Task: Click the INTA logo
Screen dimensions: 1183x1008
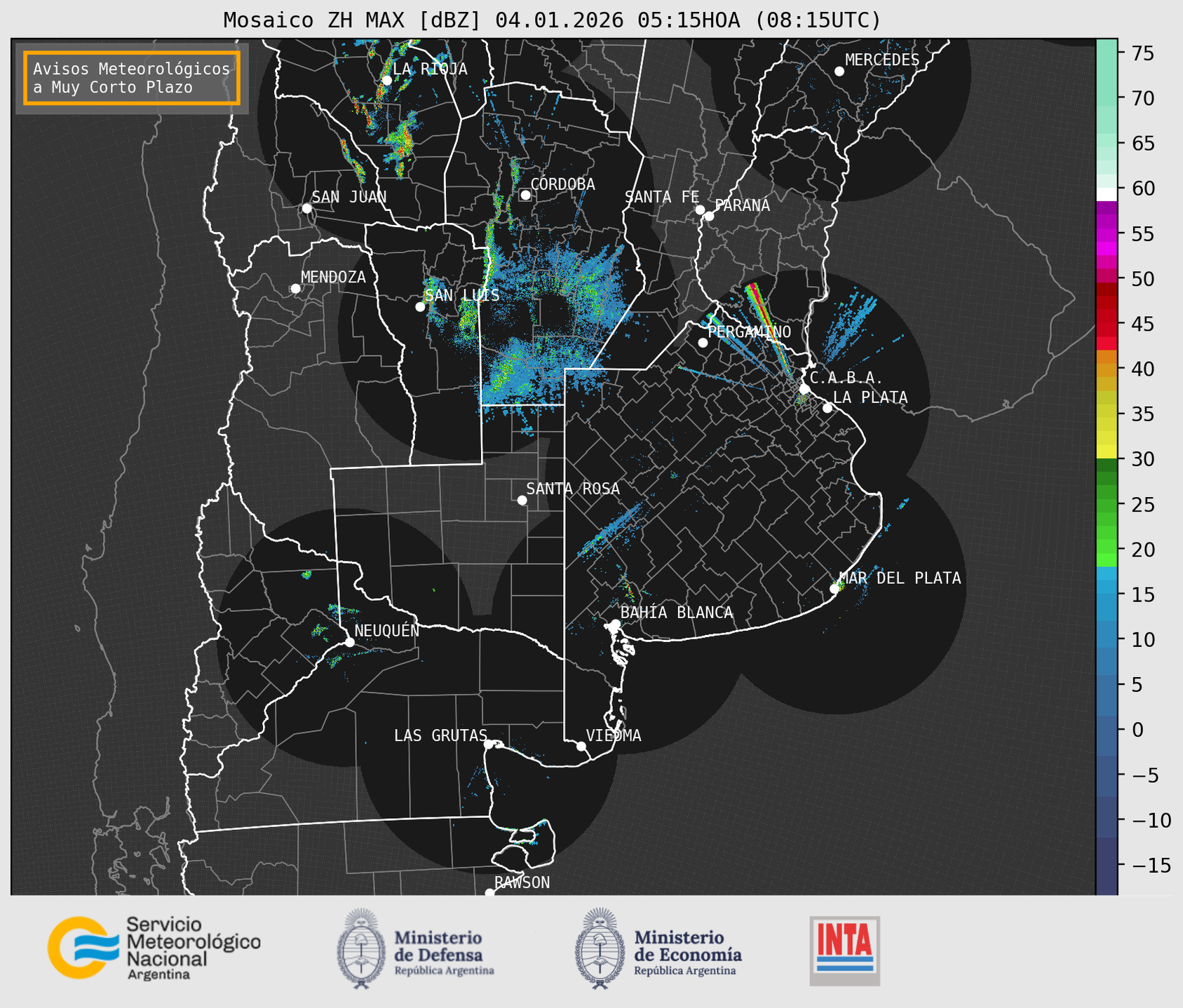Action: 844,951
